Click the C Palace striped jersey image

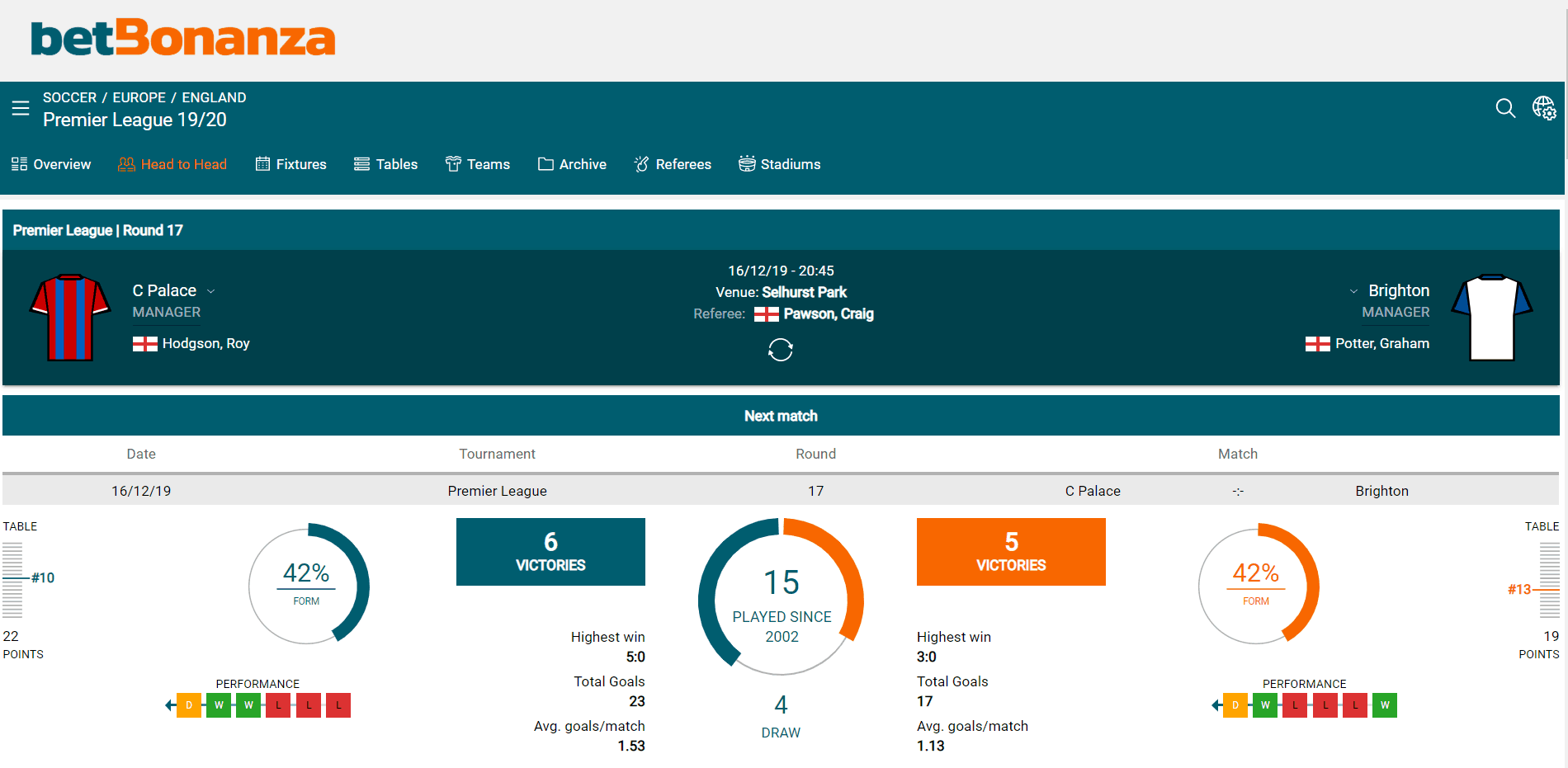point(70,318)
